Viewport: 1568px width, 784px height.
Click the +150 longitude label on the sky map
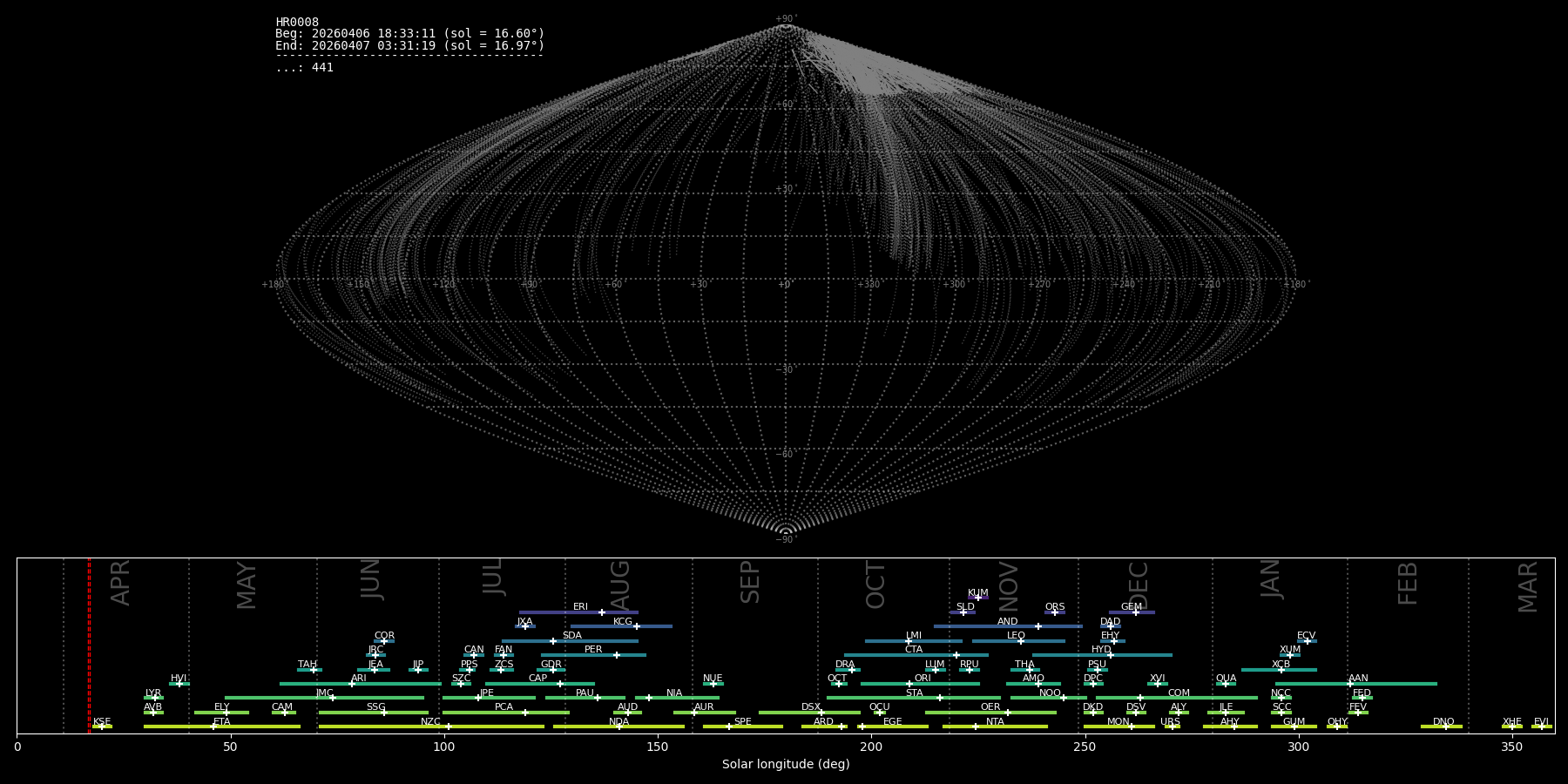[x=358, y=284]
